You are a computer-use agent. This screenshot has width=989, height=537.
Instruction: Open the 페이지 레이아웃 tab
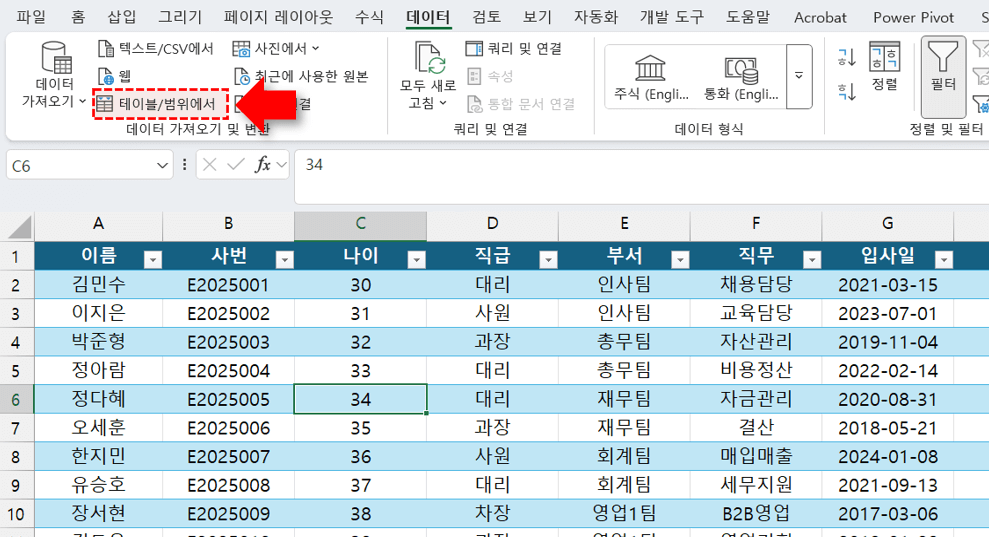pyautogui.click(x=278, y=17)
